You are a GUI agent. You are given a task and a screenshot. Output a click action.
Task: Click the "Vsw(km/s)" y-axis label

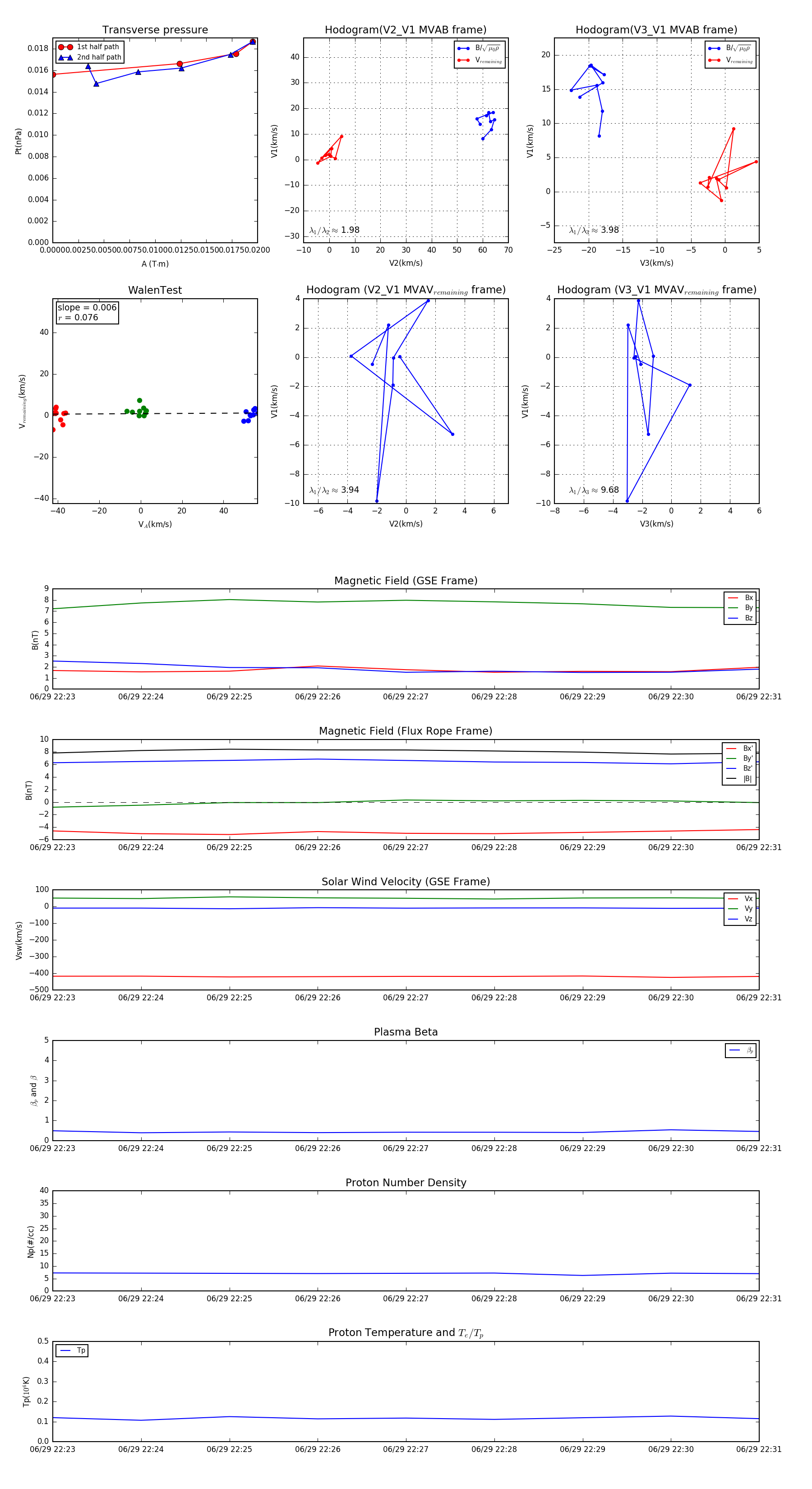(19, 940)
